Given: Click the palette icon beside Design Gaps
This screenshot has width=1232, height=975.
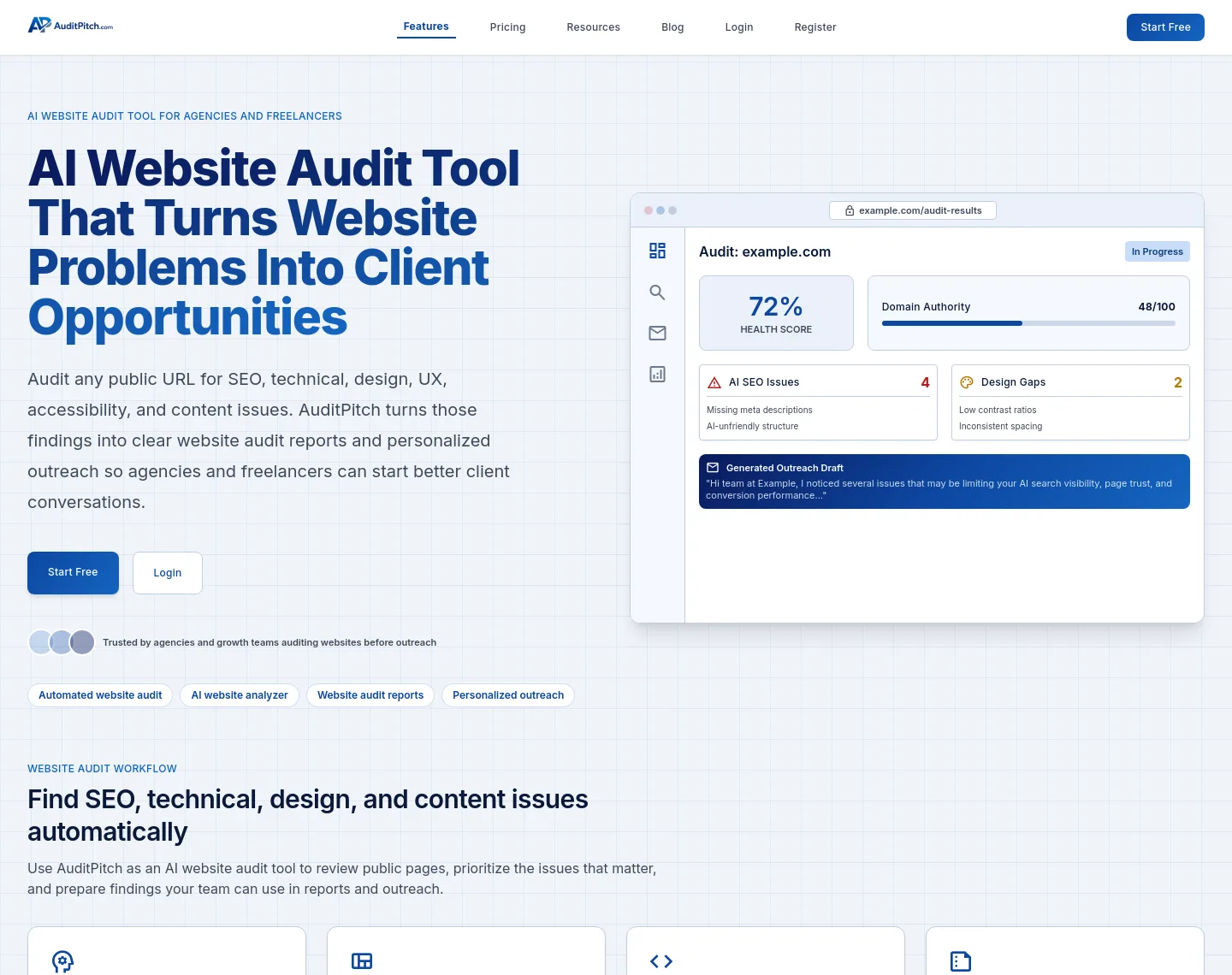Looking at the screenshot, I should click(967, 382).
